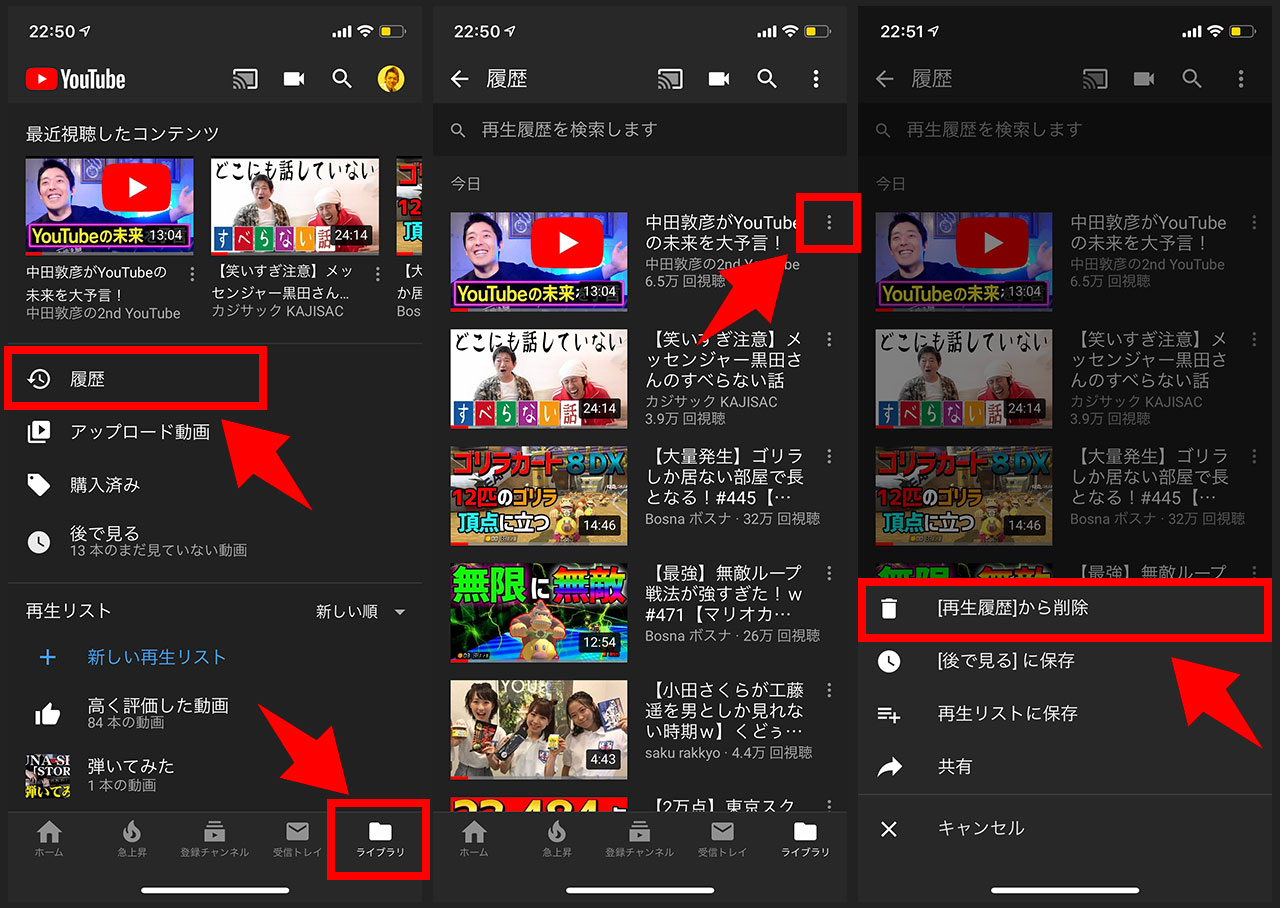Go back from 履歴 in middle screen
The image size is (1280, 908).
tap(459, 79)
